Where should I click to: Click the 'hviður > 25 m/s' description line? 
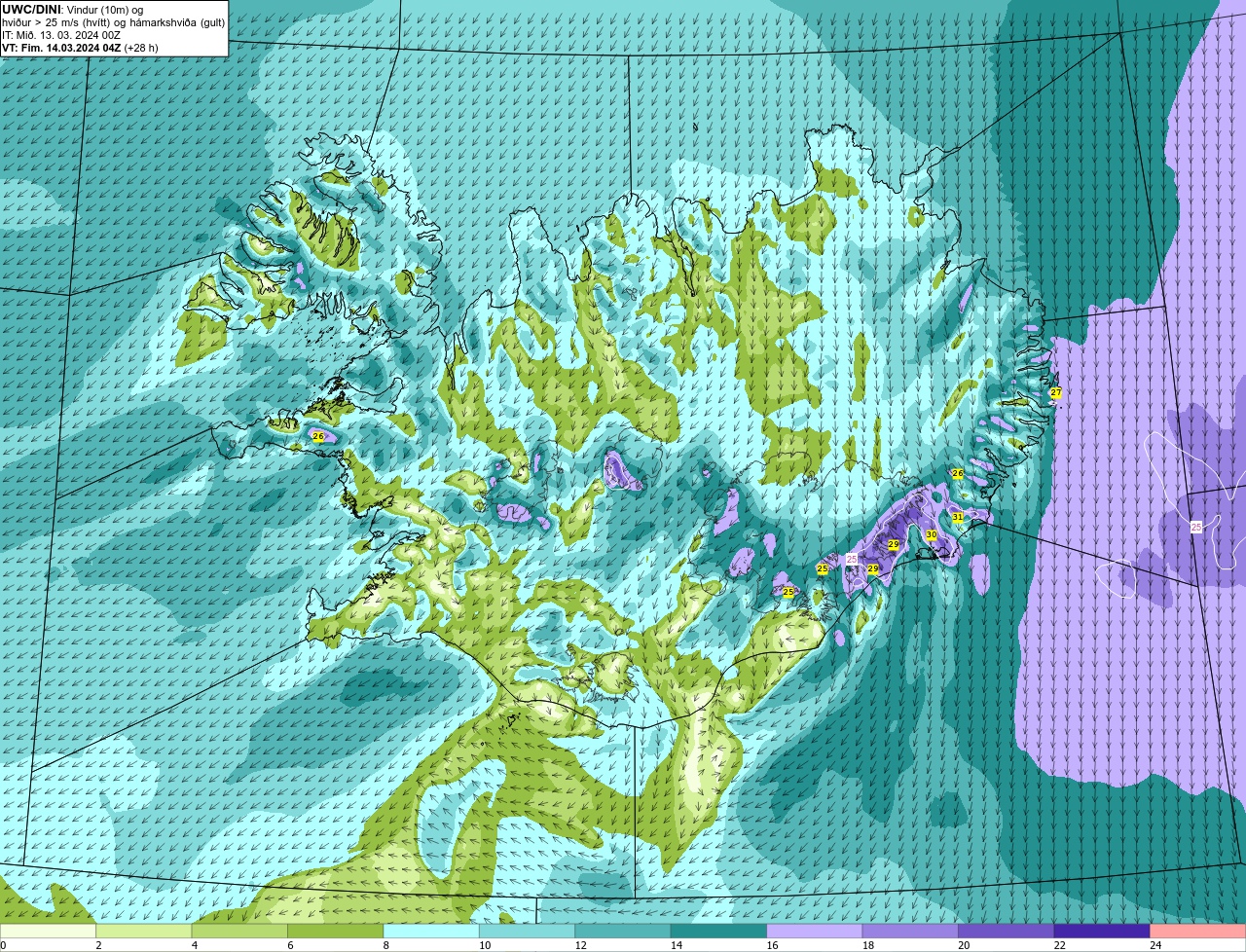113,22
